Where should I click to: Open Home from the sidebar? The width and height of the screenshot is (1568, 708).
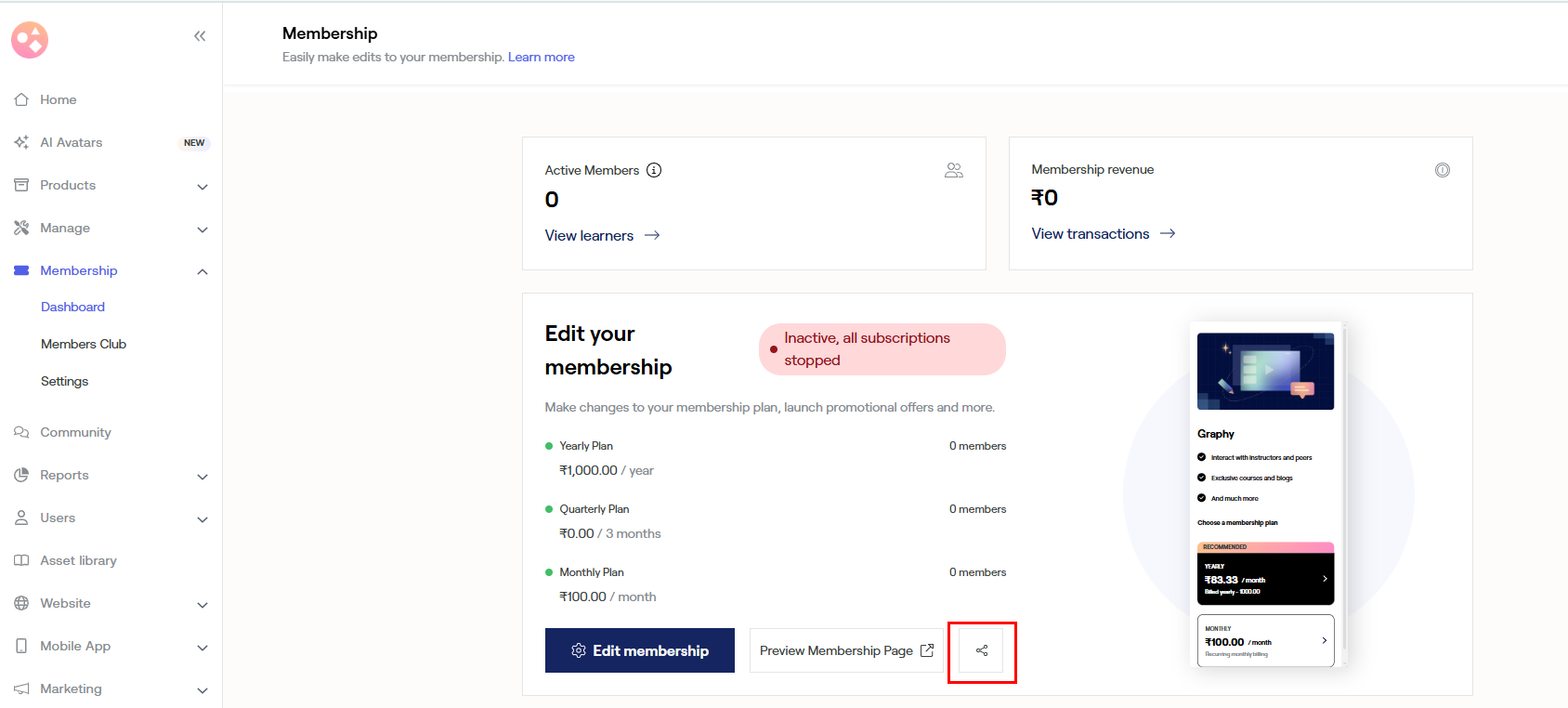58,99
